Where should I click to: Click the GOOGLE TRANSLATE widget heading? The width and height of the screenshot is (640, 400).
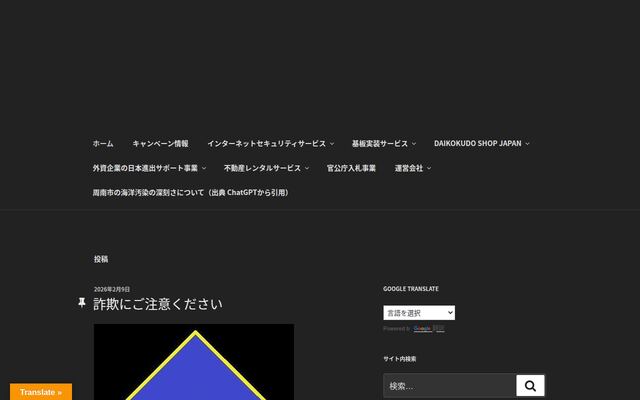[411, 289]
